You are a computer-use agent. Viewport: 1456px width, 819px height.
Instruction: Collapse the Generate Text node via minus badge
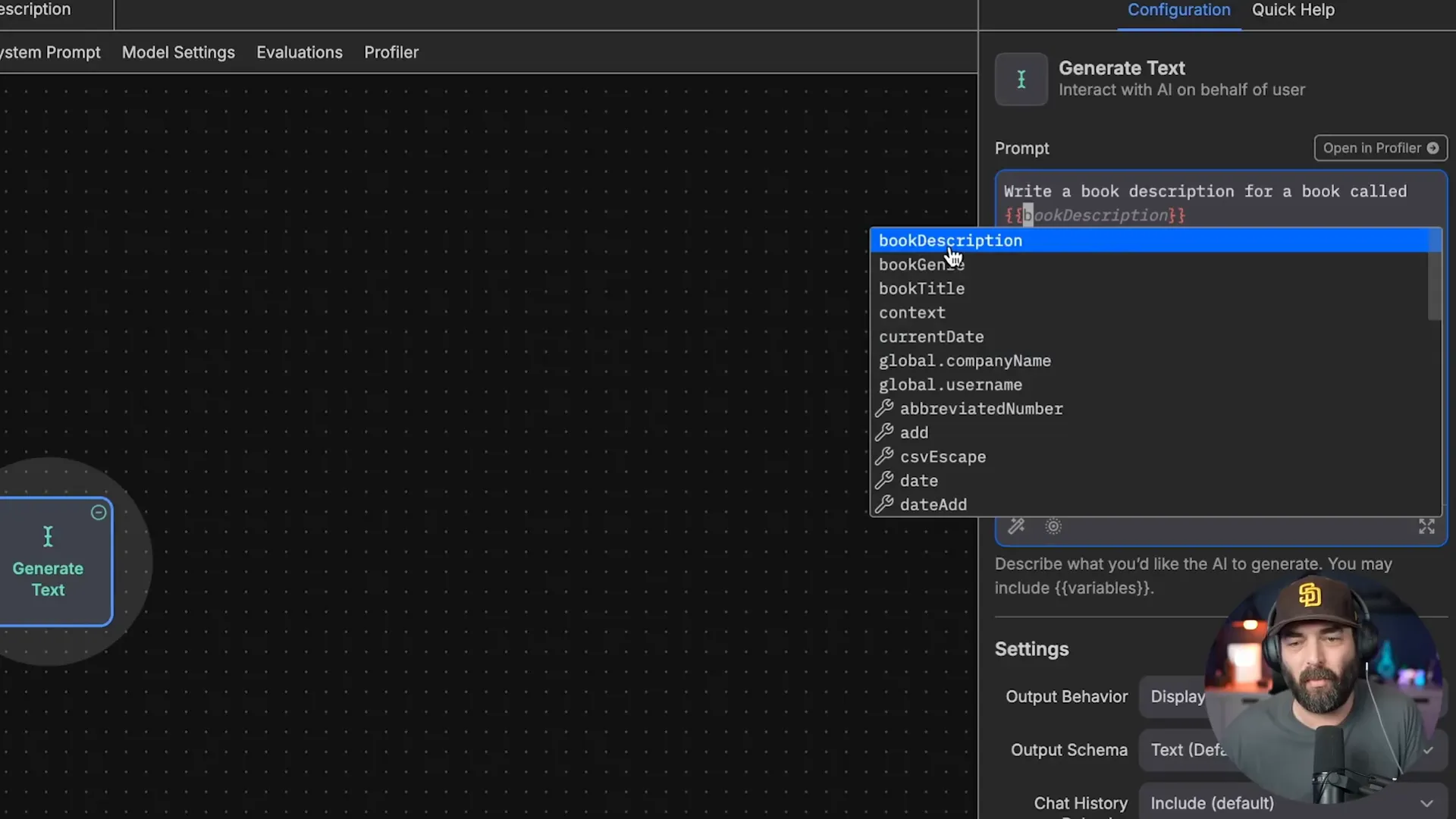(x=98, y=513)
